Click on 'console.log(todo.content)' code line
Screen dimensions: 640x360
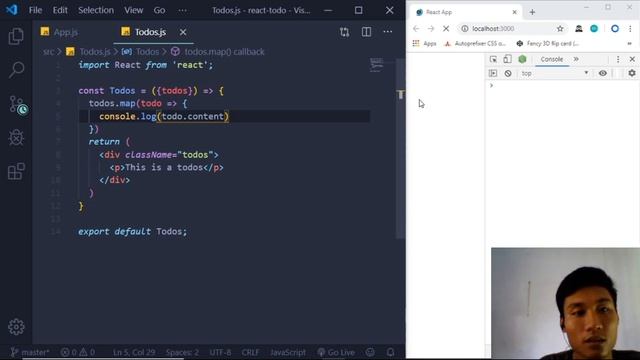click(164, 116)
